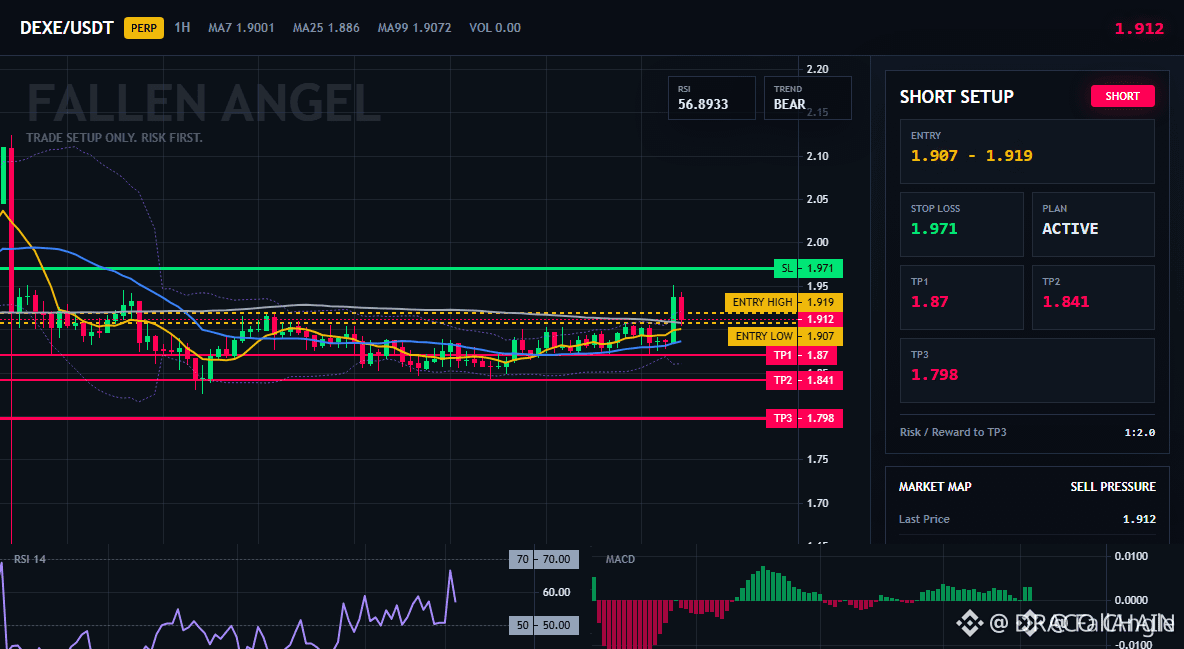This screenshot has height=649, width=1184.
Task: Click the VOL 0.00 label
Action: [x=495, y=28]
